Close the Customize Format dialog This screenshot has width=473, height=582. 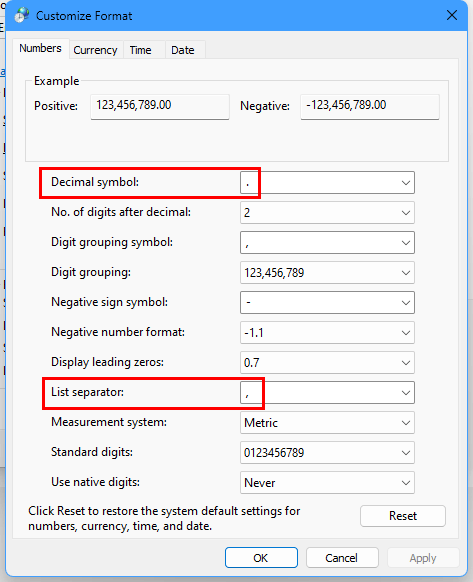[451, 15]
